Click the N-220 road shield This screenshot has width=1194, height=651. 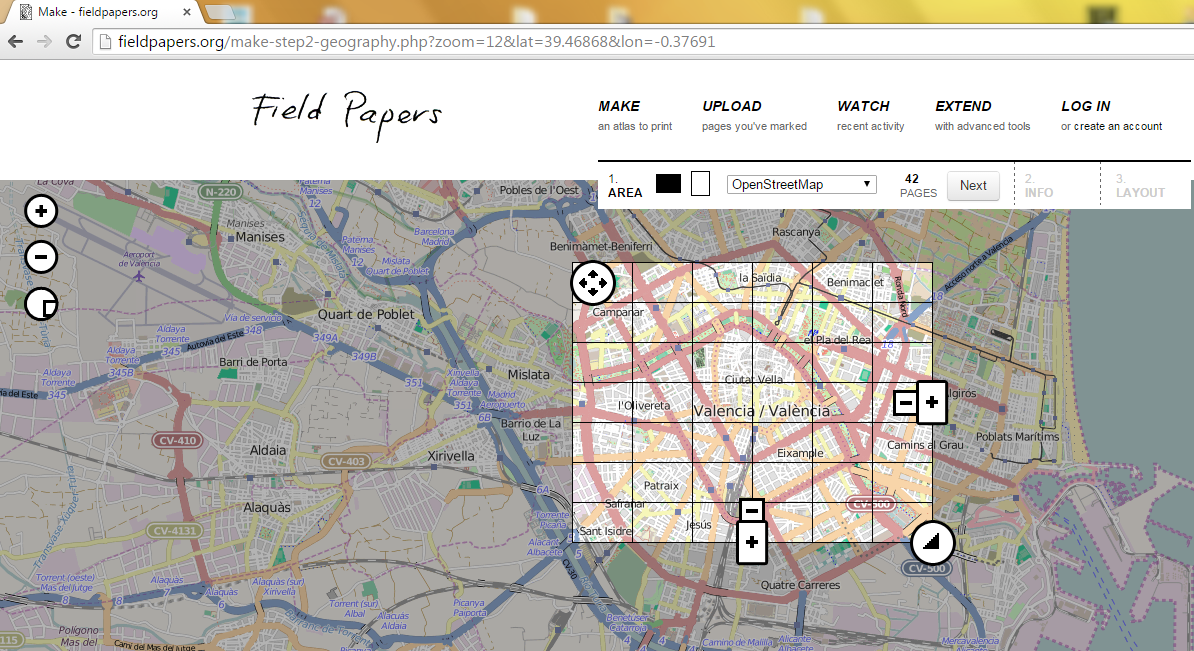222,192
